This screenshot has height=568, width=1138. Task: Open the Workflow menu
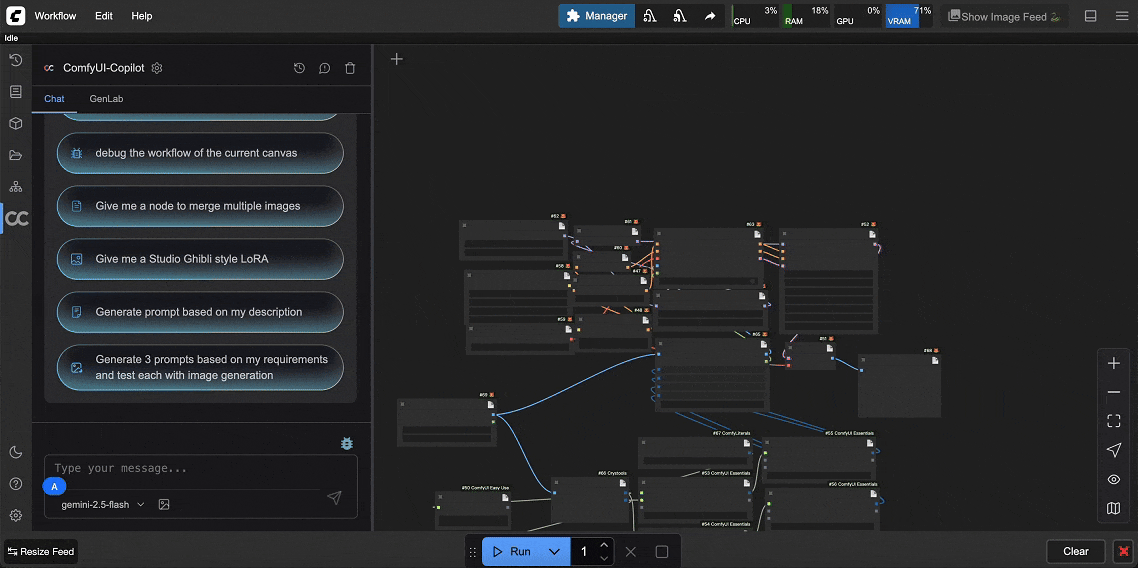pyautogui.click(x=55, y=16)
